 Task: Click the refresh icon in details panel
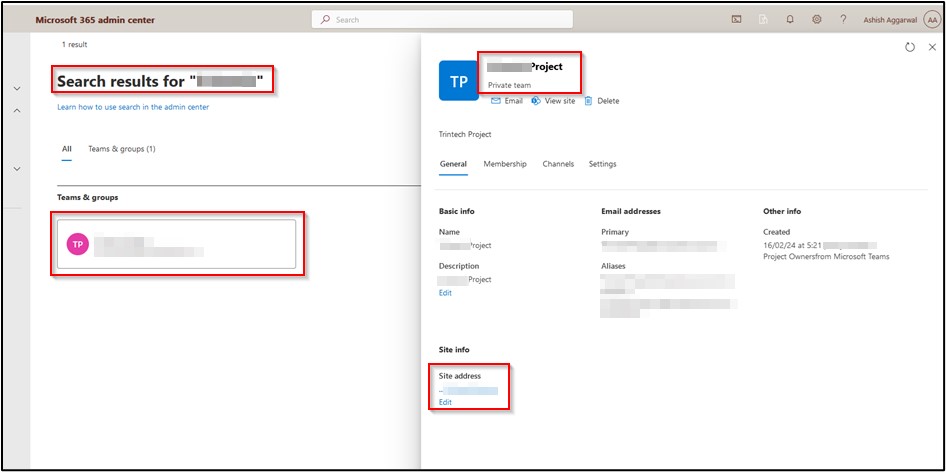tap(910, 47)
